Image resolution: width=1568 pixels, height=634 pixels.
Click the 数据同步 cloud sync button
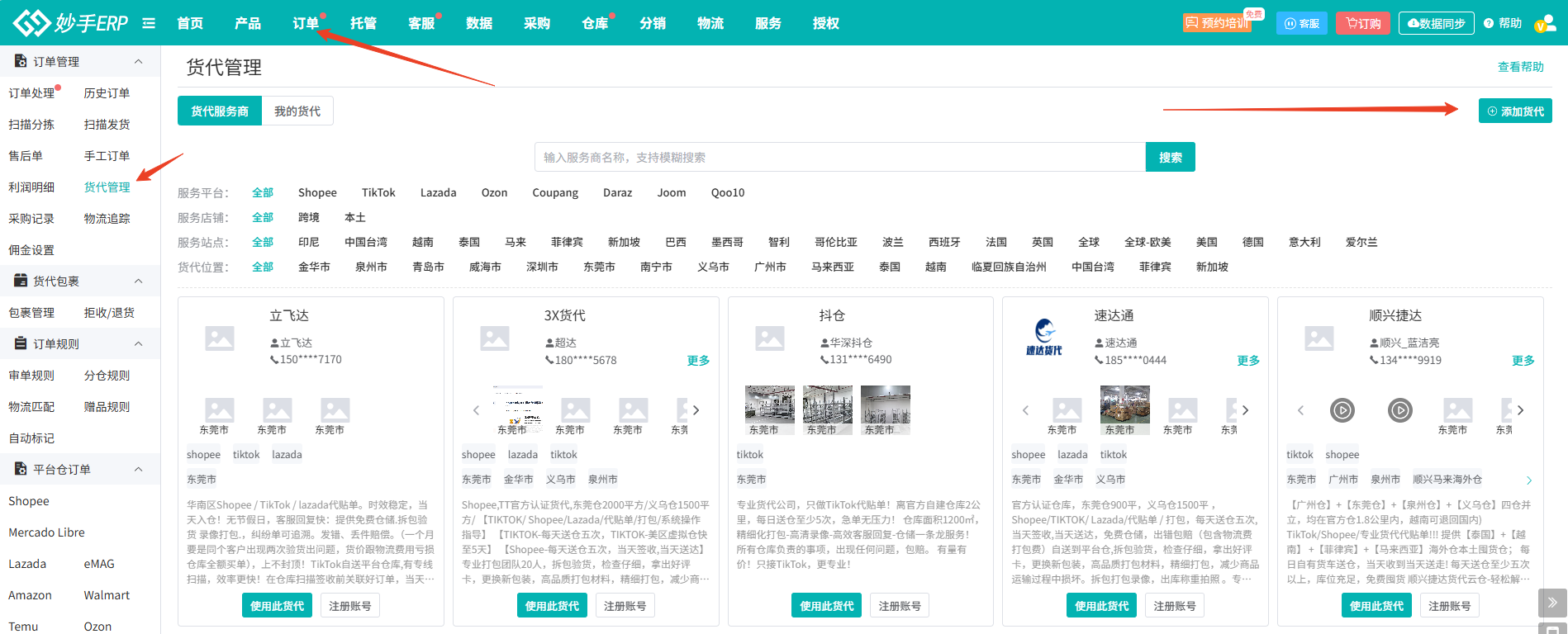(x=1437, y=23)
